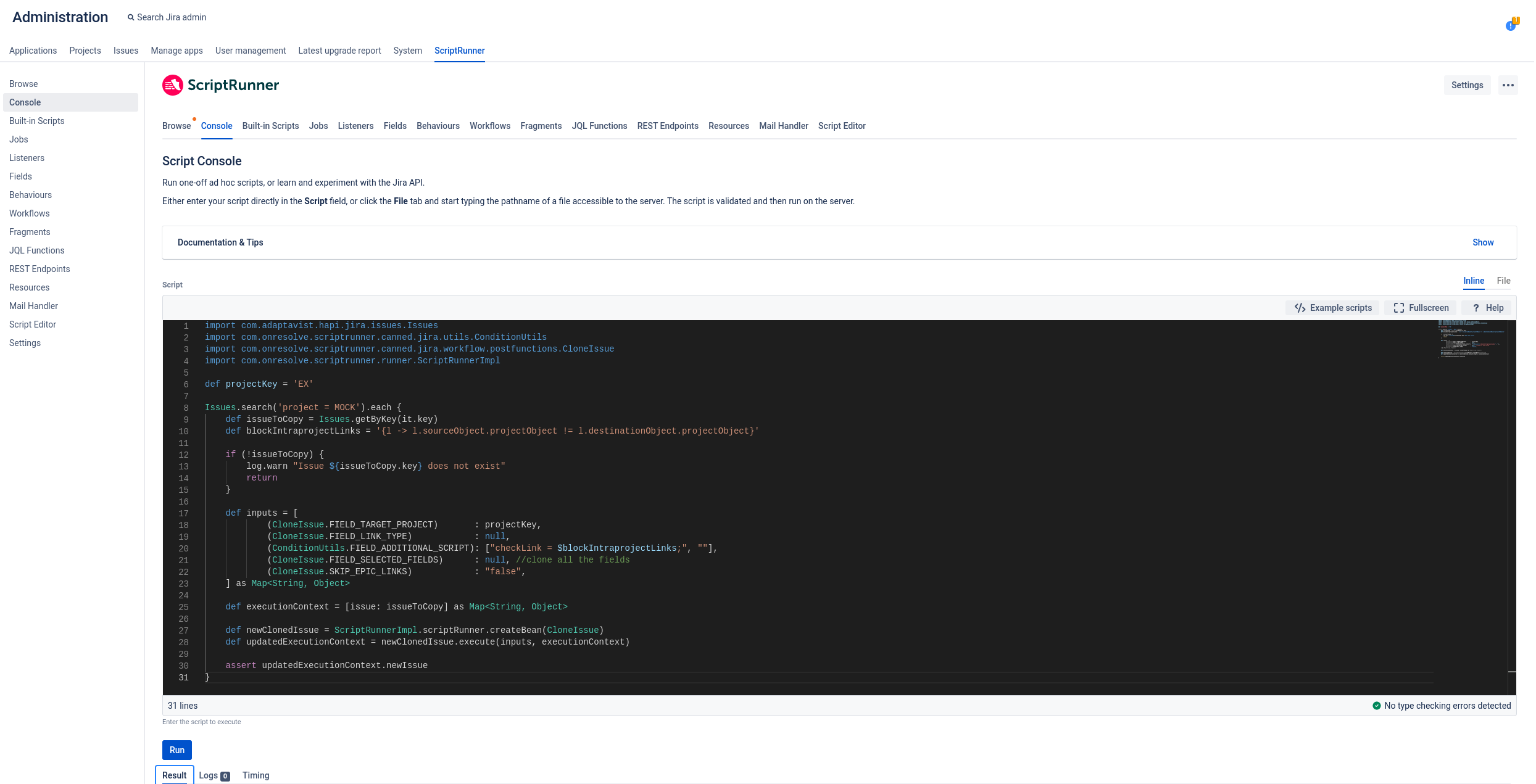1536x784 pixels.
Task: Click Manage apps in the admin navigation
Action: (176, 51)
